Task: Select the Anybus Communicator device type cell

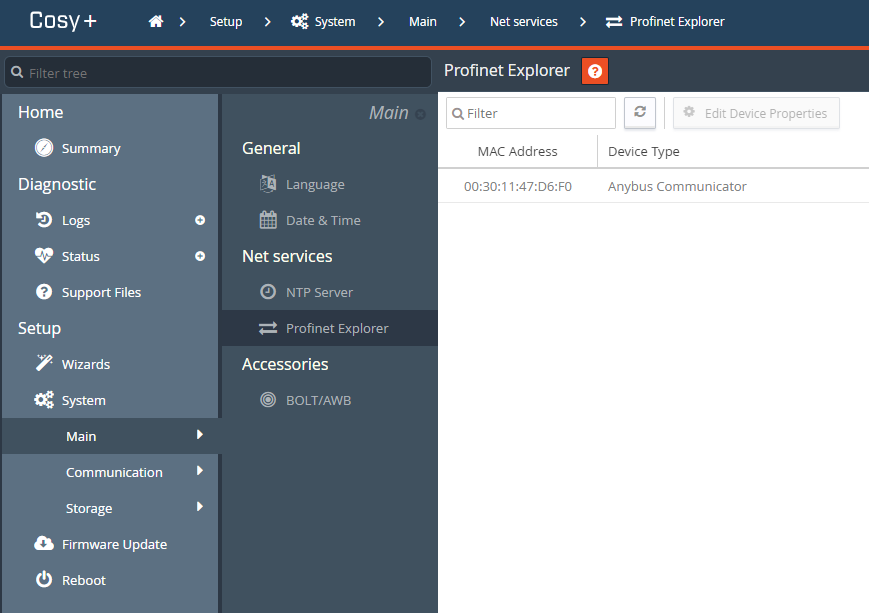Action: [x=677, y=186]
